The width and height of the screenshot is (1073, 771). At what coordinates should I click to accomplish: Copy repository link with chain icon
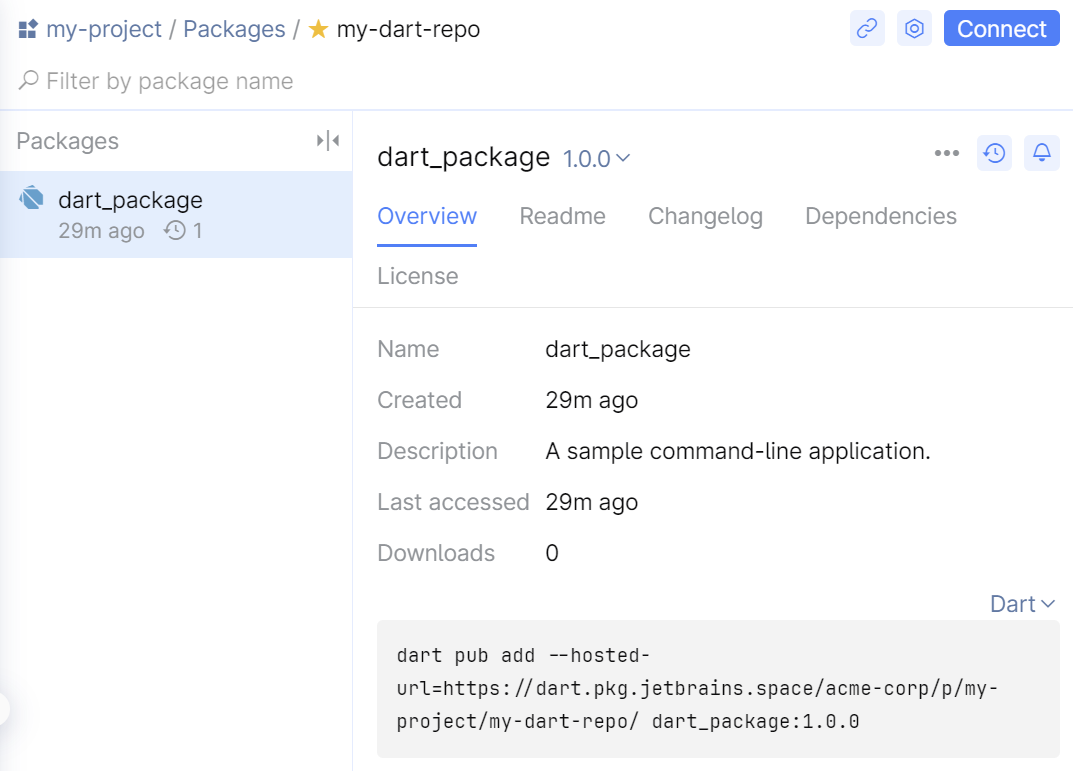[867, 29]
